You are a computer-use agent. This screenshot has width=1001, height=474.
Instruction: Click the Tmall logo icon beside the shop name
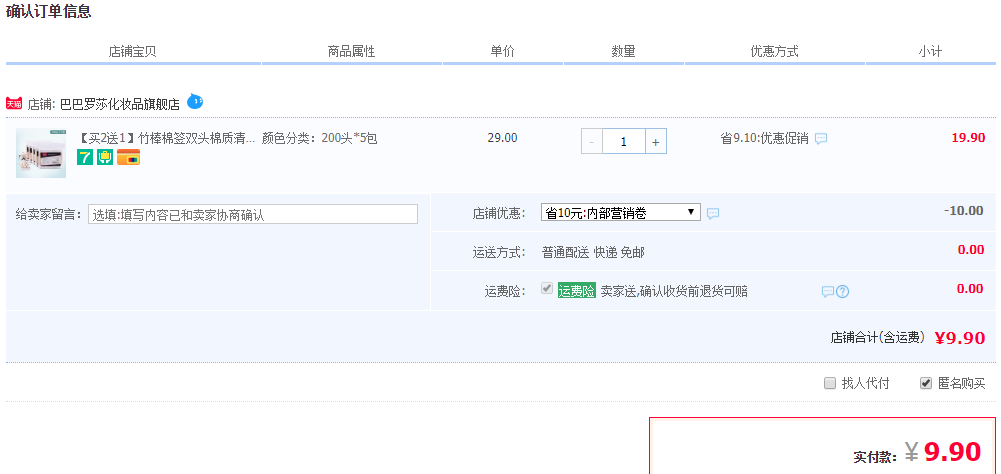point(14,103)
